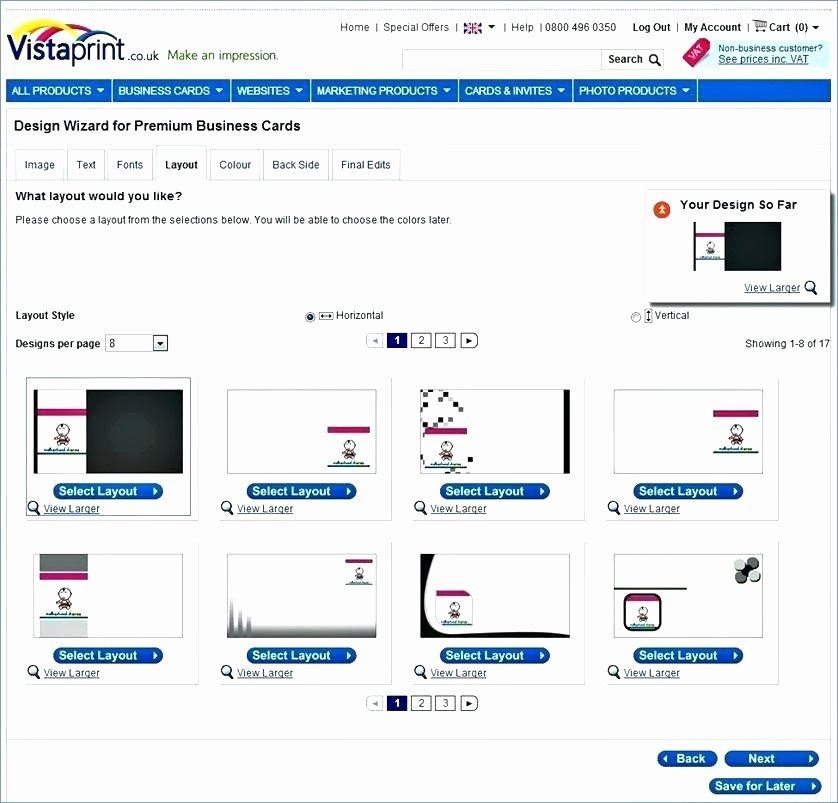Expand the MARKETING PRODUCTS menu
The height and width of the screenshot is (803, 838).
[385, 91]
